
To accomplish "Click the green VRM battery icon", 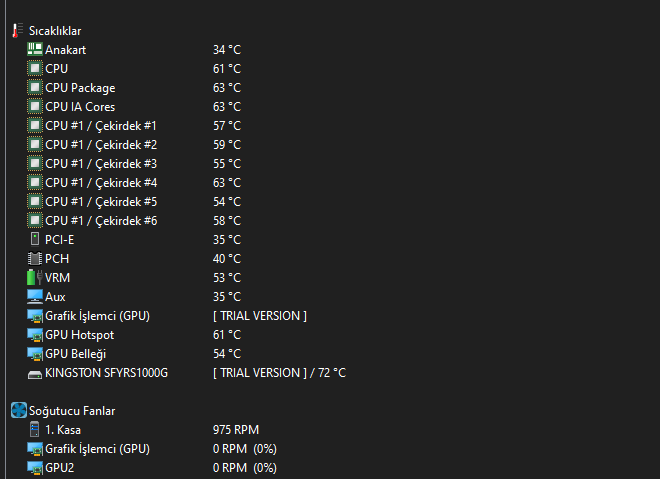I will [35, 277].
